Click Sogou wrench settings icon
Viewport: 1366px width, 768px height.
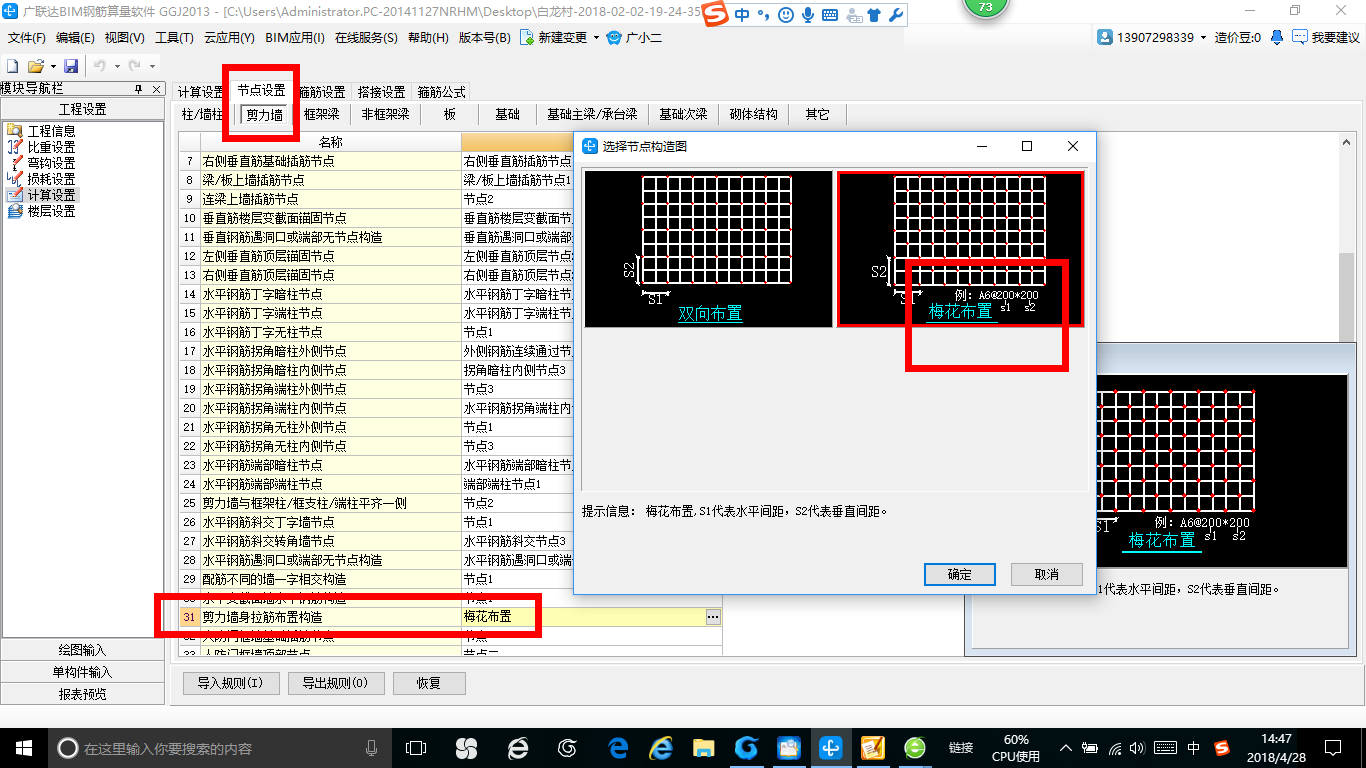pos(895,15)
